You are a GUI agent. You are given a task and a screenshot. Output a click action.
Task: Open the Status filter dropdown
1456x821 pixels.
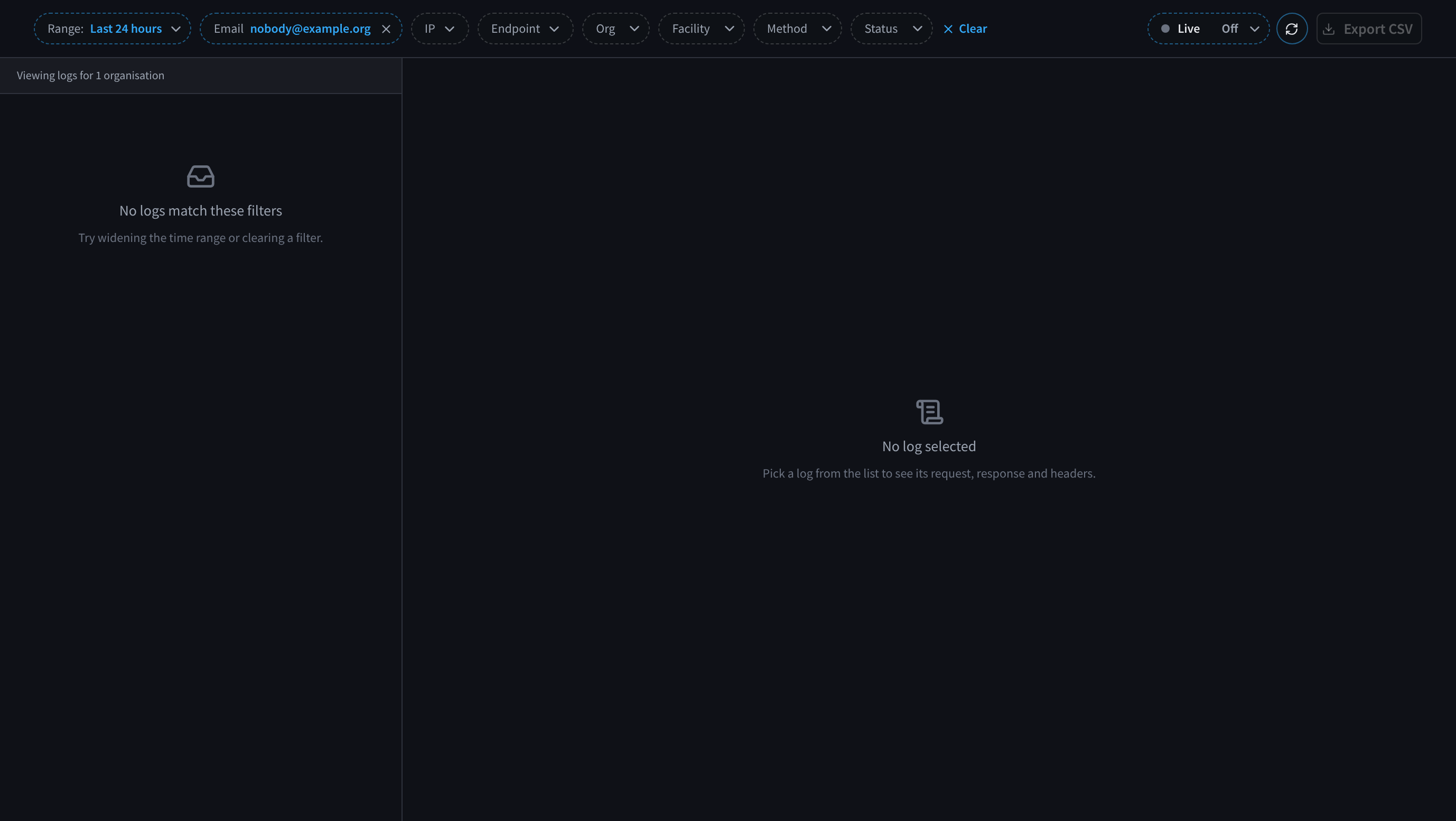891,29
